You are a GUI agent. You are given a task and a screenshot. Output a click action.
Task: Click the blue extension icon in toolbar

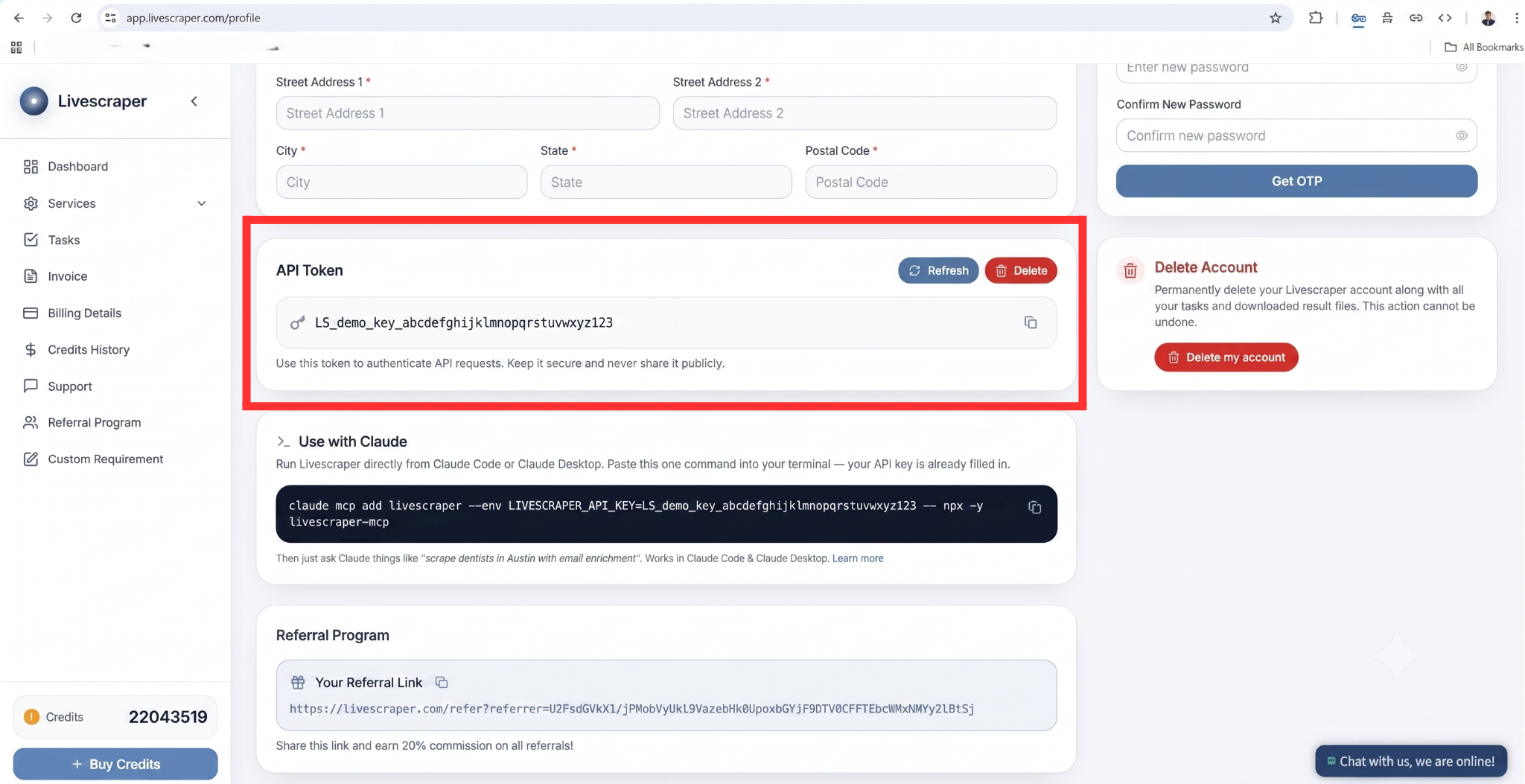1358,18
